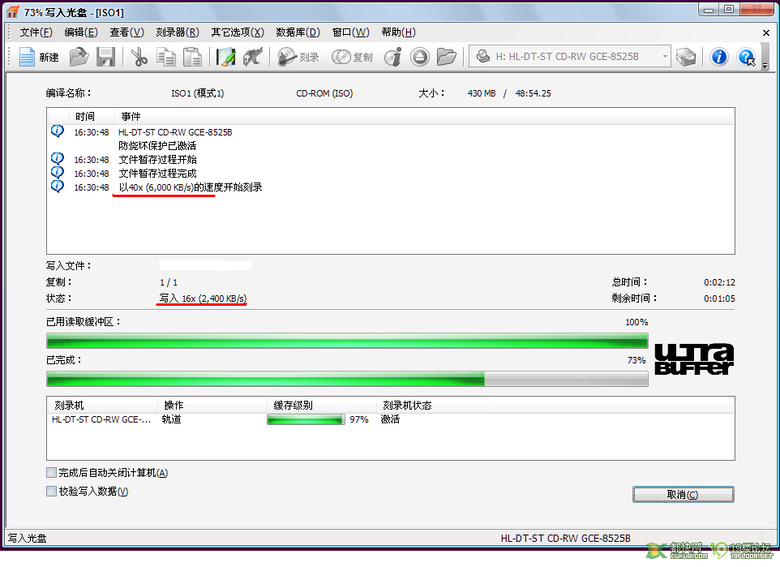Select the HL-DT-ST CD-RW recorder row in list

click(100, 420)
